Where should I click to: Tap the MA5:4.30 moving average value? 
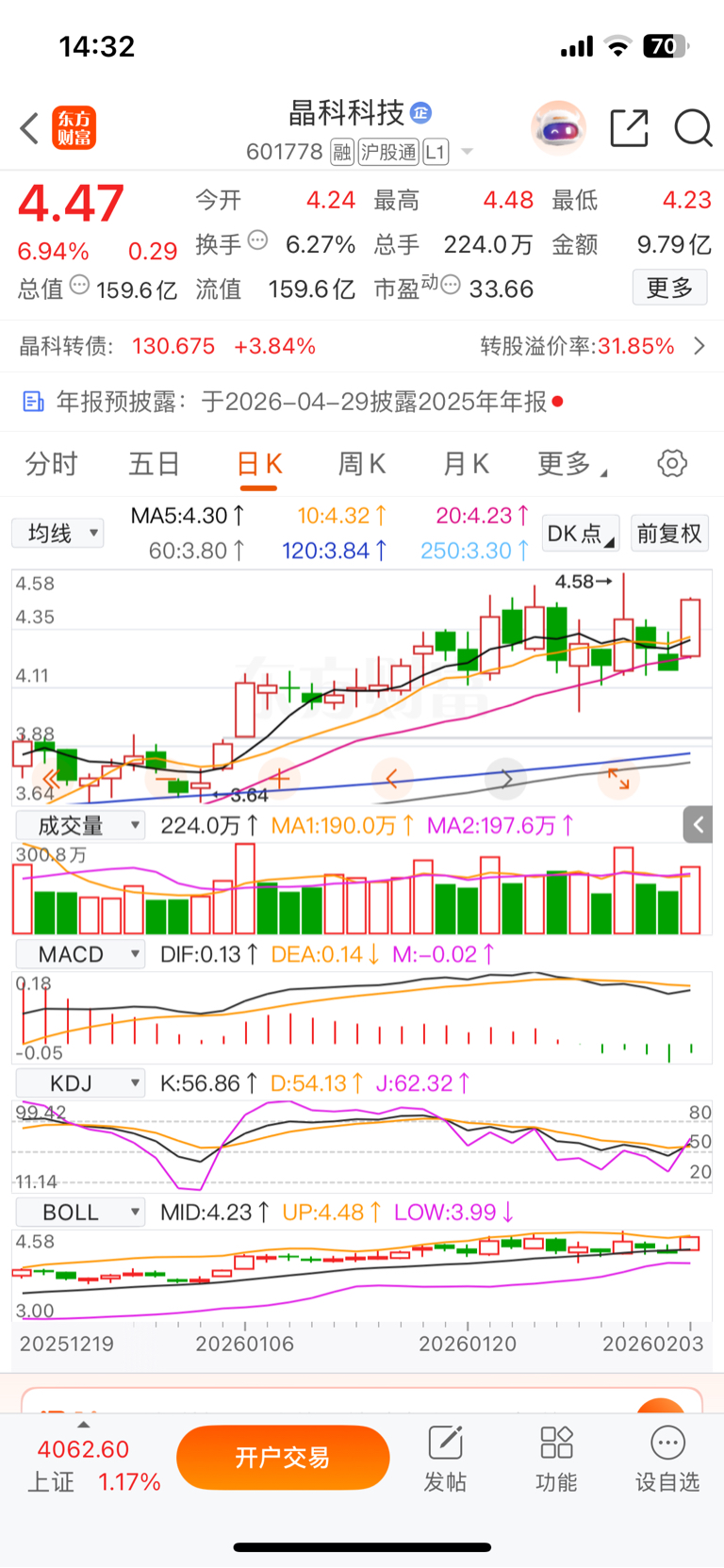tap(188, 516)
